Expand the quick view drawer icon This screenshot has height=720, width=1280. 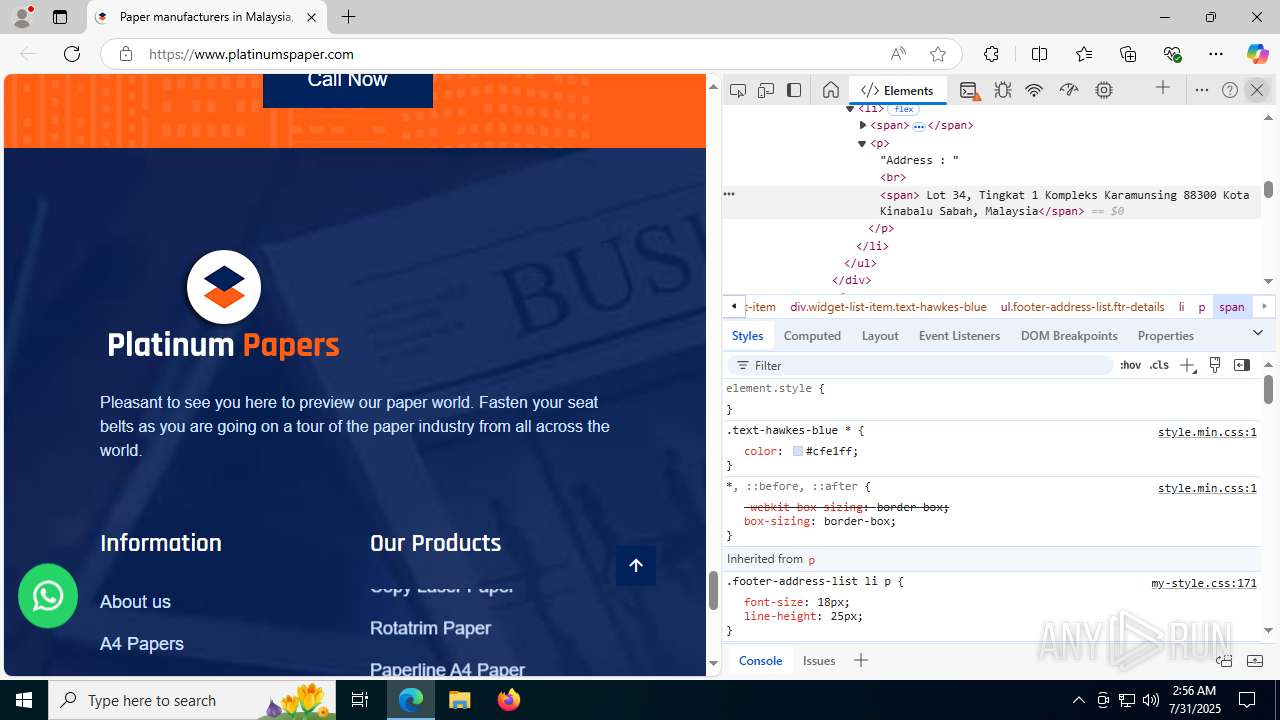point(1255,660)
